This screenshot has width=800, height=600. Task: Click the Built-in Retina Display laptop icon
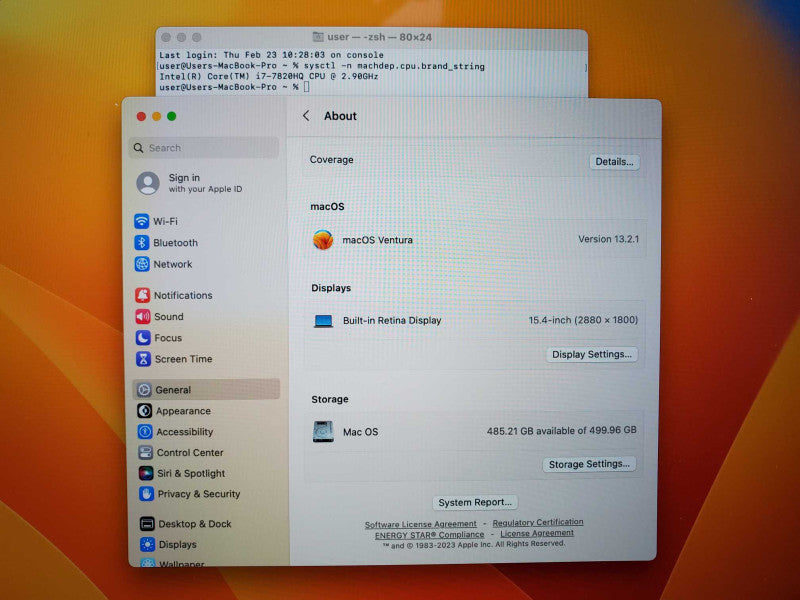pos(323,321)
